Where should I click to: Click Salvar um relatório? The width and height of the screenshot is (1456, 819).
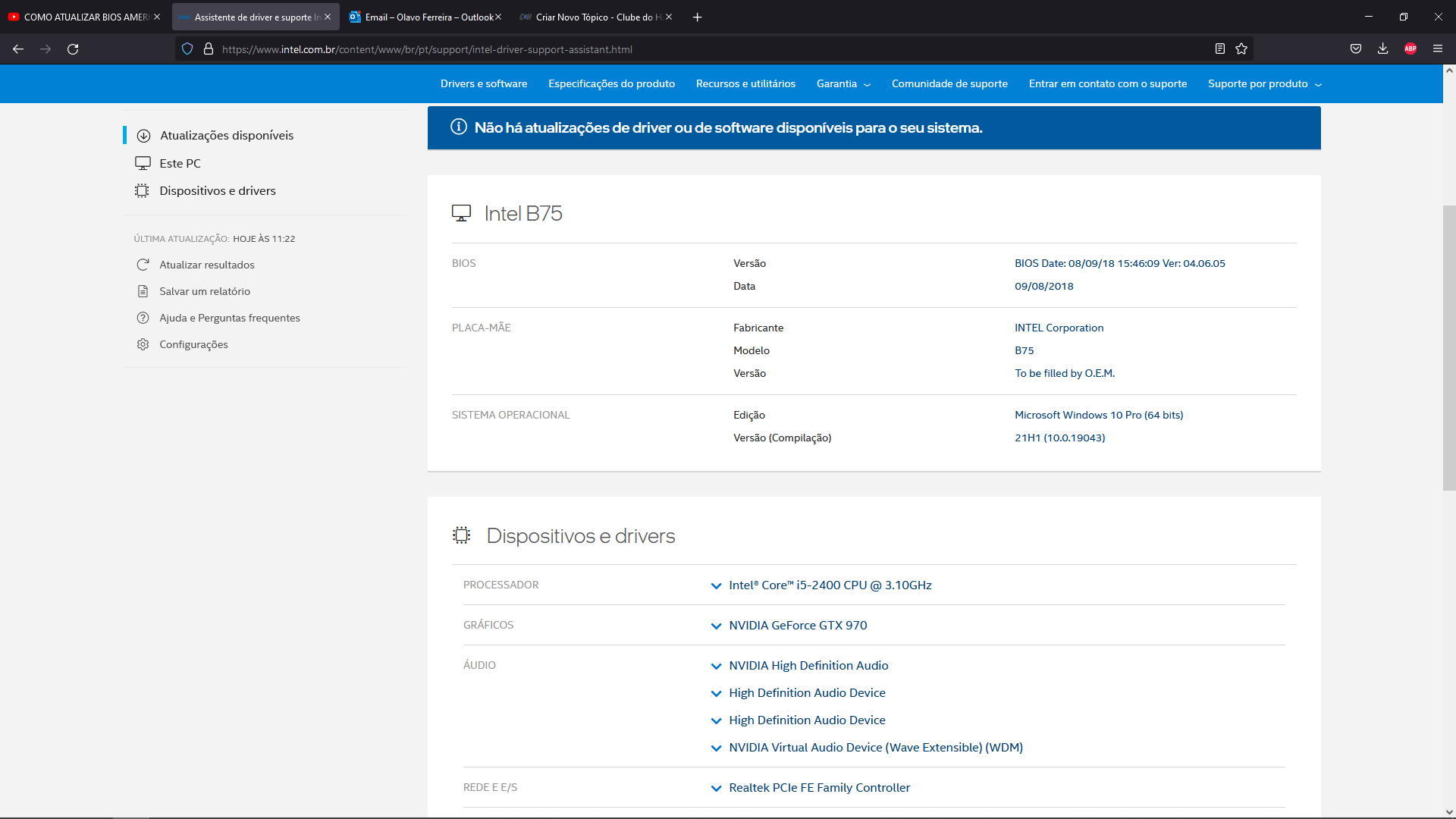tap(204, 292)
